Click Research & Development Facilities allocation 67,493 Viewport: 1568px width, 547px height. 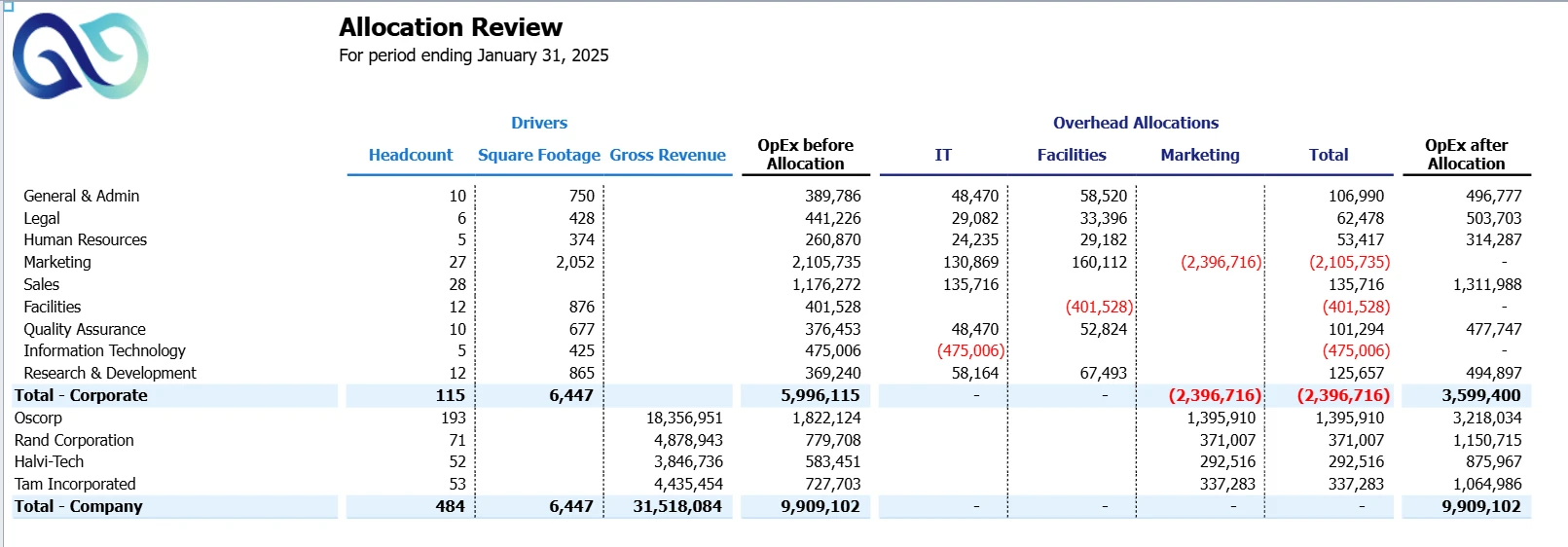(x=1104, y=373)
